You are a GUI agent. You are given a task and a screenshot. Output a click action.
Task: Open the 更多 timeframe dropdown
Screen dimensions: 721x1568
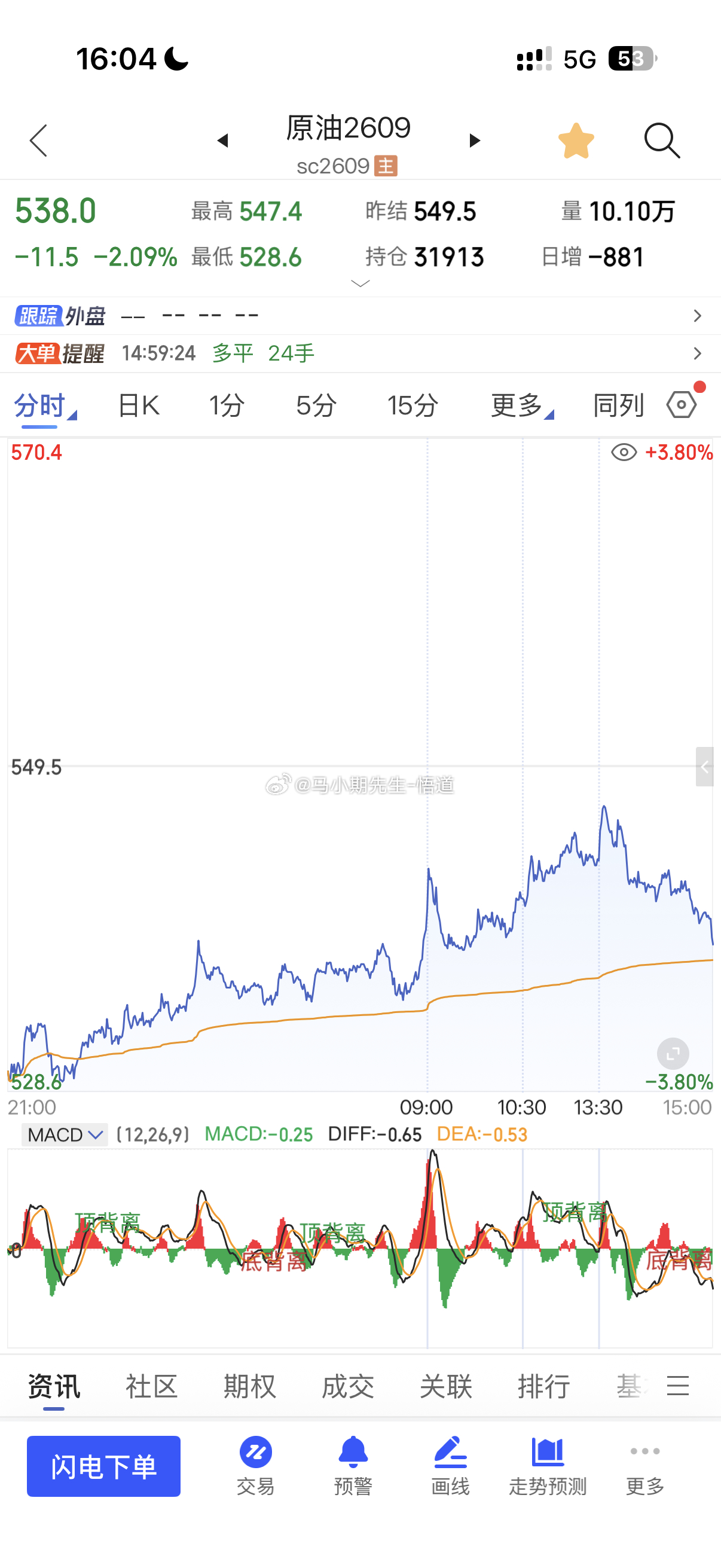pos(522,405)
